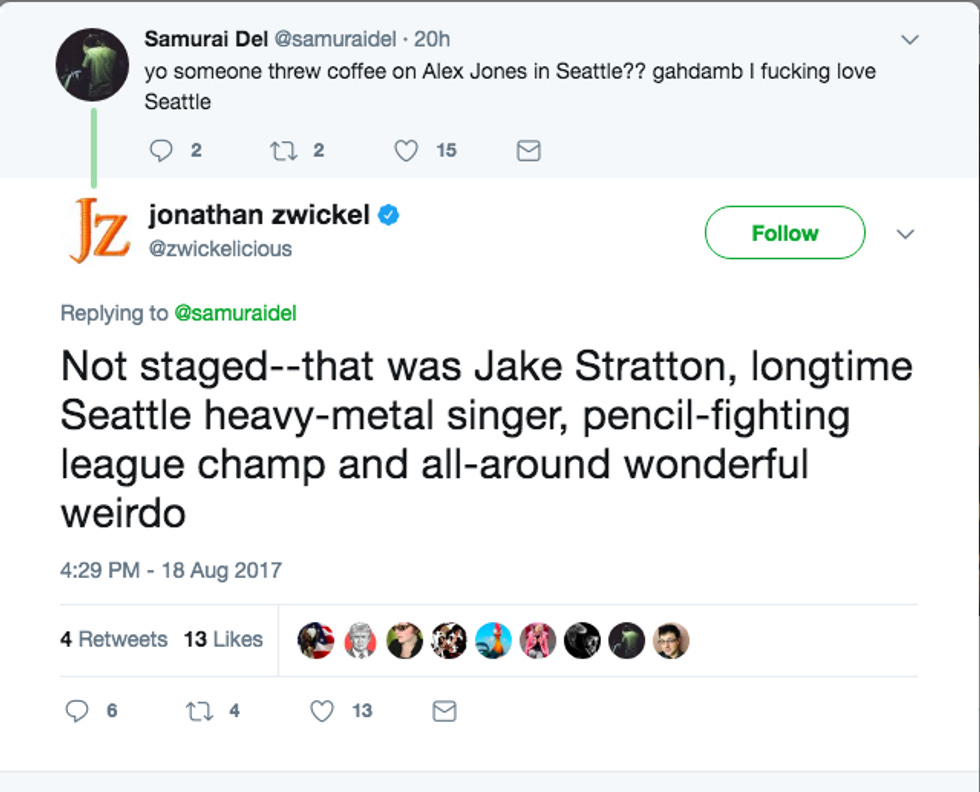Like jonathan zwickel's tweet with heart icon

pos(322,711)
